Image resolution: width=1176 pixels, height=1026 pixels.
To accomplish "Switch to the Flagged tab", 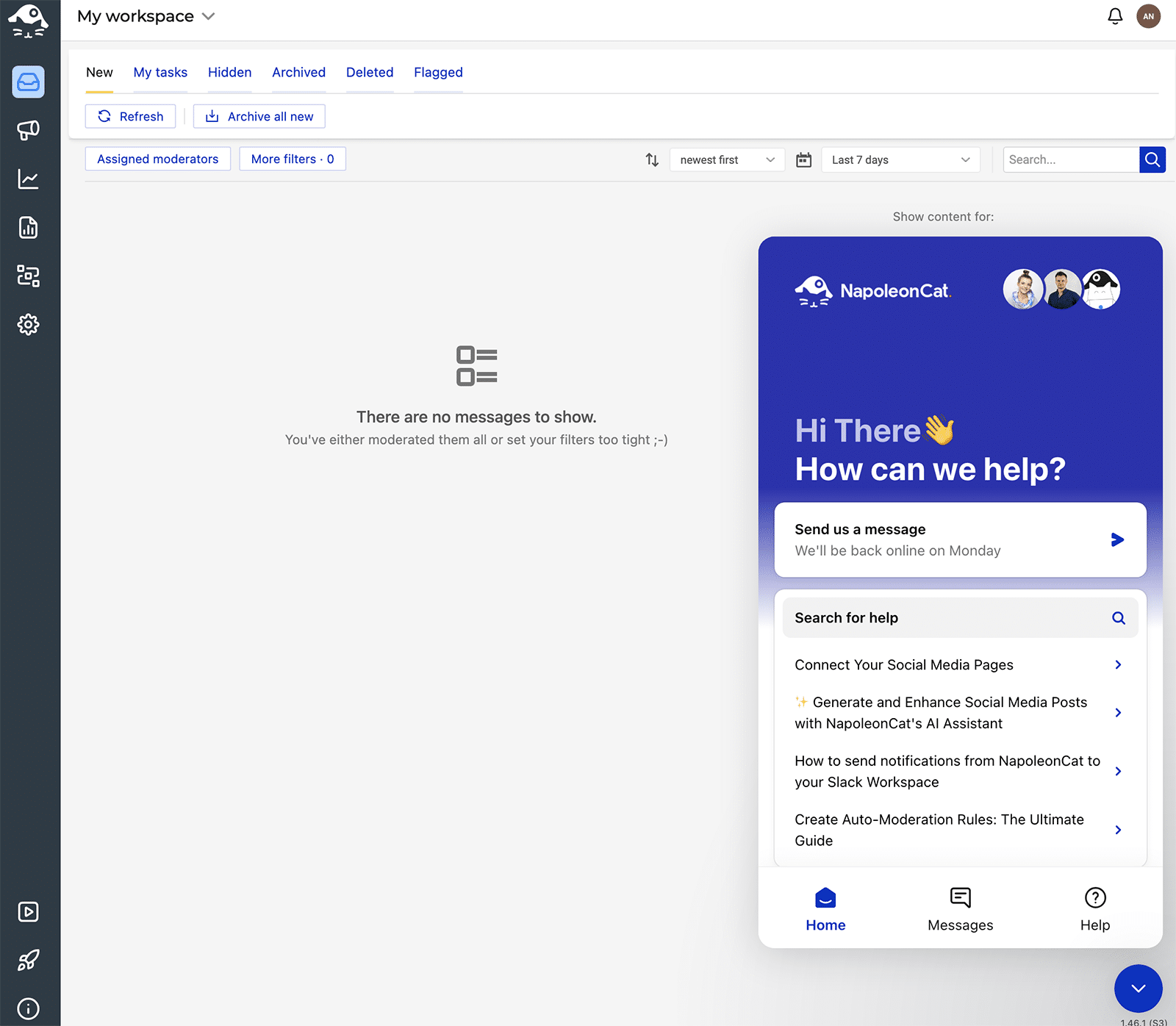I will (438, 72).
